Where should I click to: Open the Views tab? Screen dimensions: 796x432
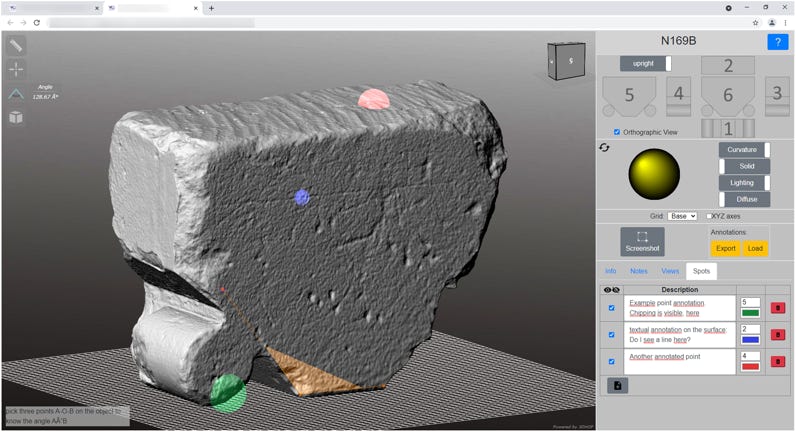point(669,271)
